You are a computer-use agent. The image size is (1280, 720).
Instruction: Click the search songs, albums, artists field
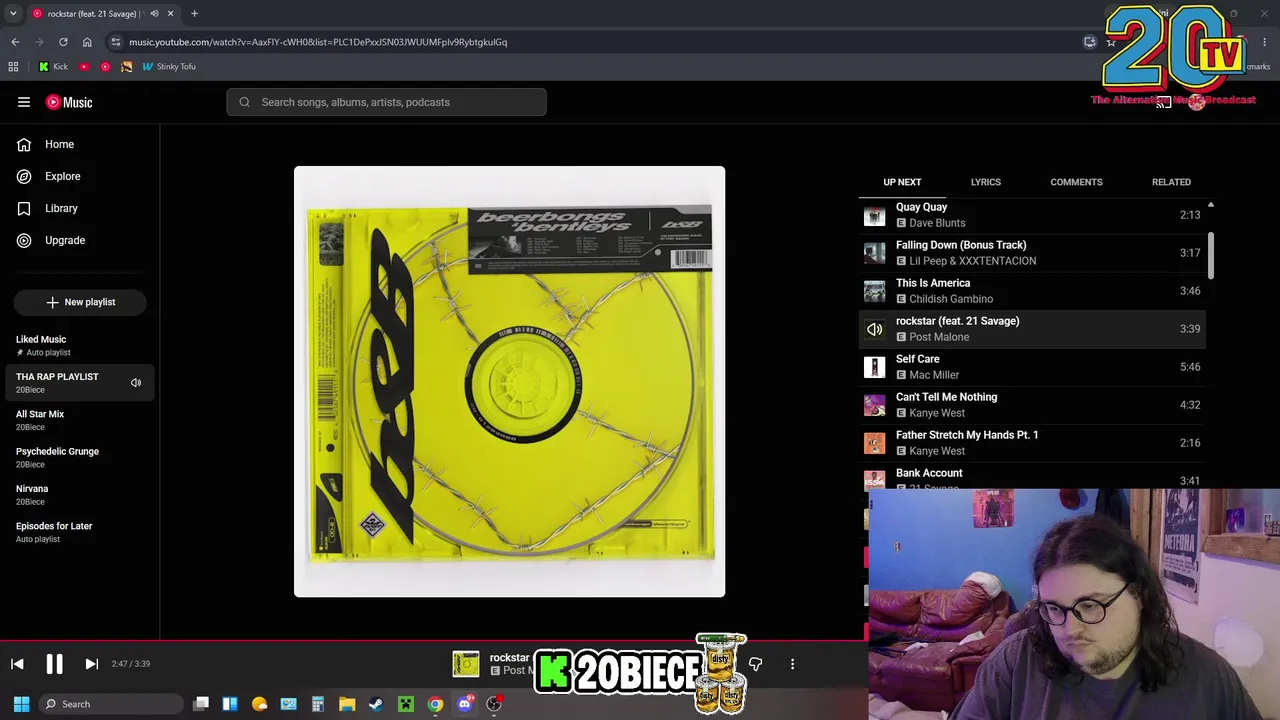point(386,102)
